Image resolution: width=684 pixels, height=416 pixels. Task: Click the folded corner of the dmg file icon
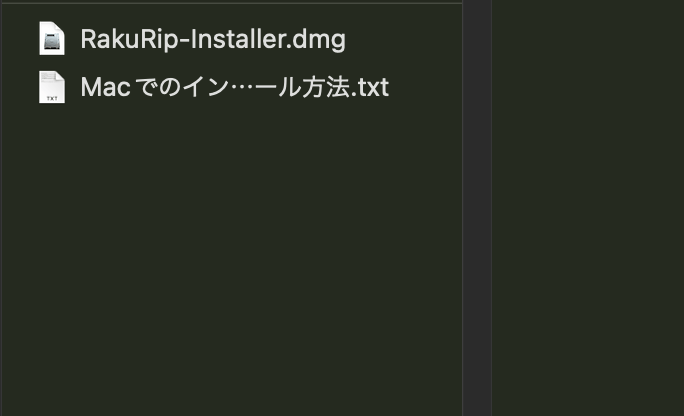60,28
